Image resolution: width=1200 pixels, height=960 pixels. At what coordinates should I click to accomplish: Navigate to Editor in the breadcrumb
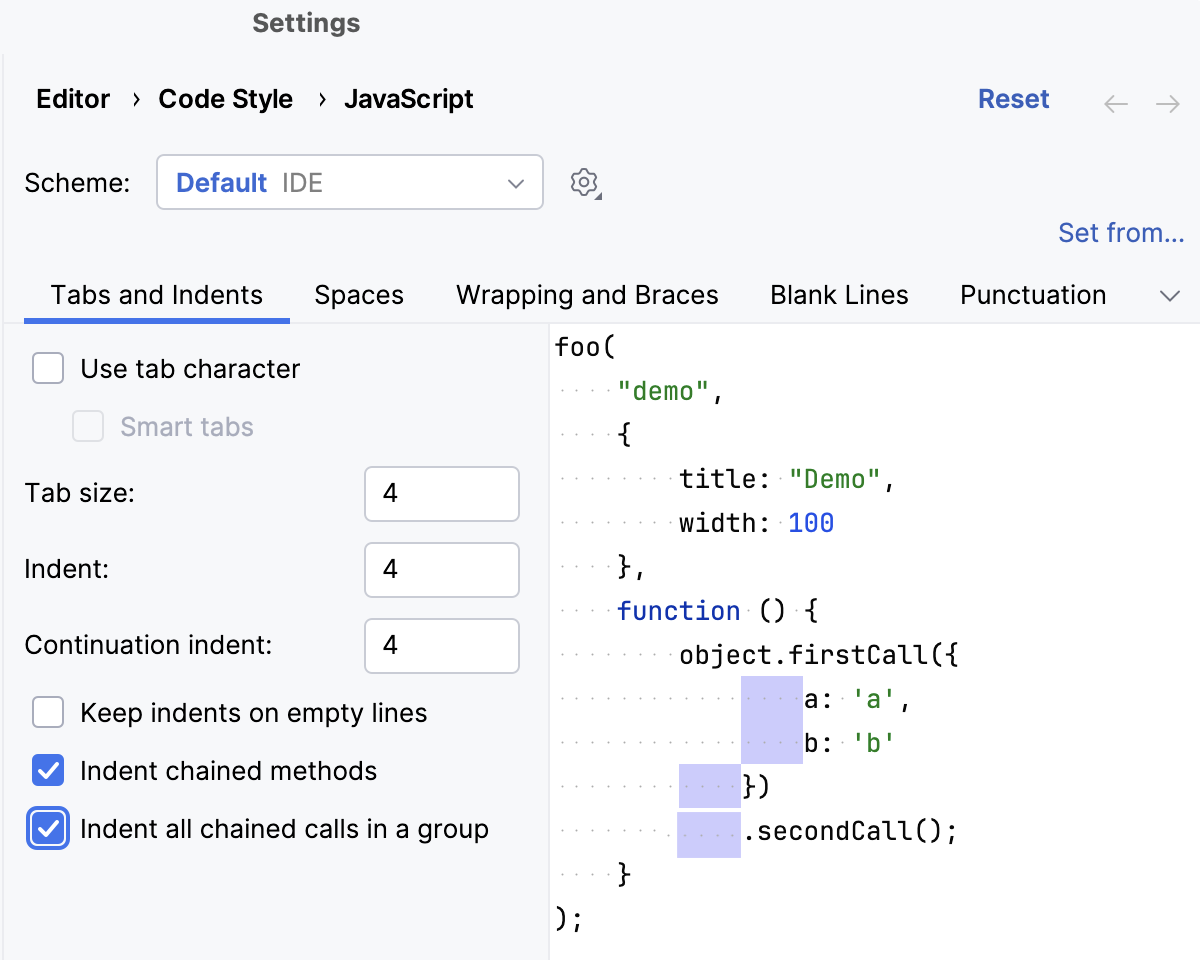[x=73, y=99]
